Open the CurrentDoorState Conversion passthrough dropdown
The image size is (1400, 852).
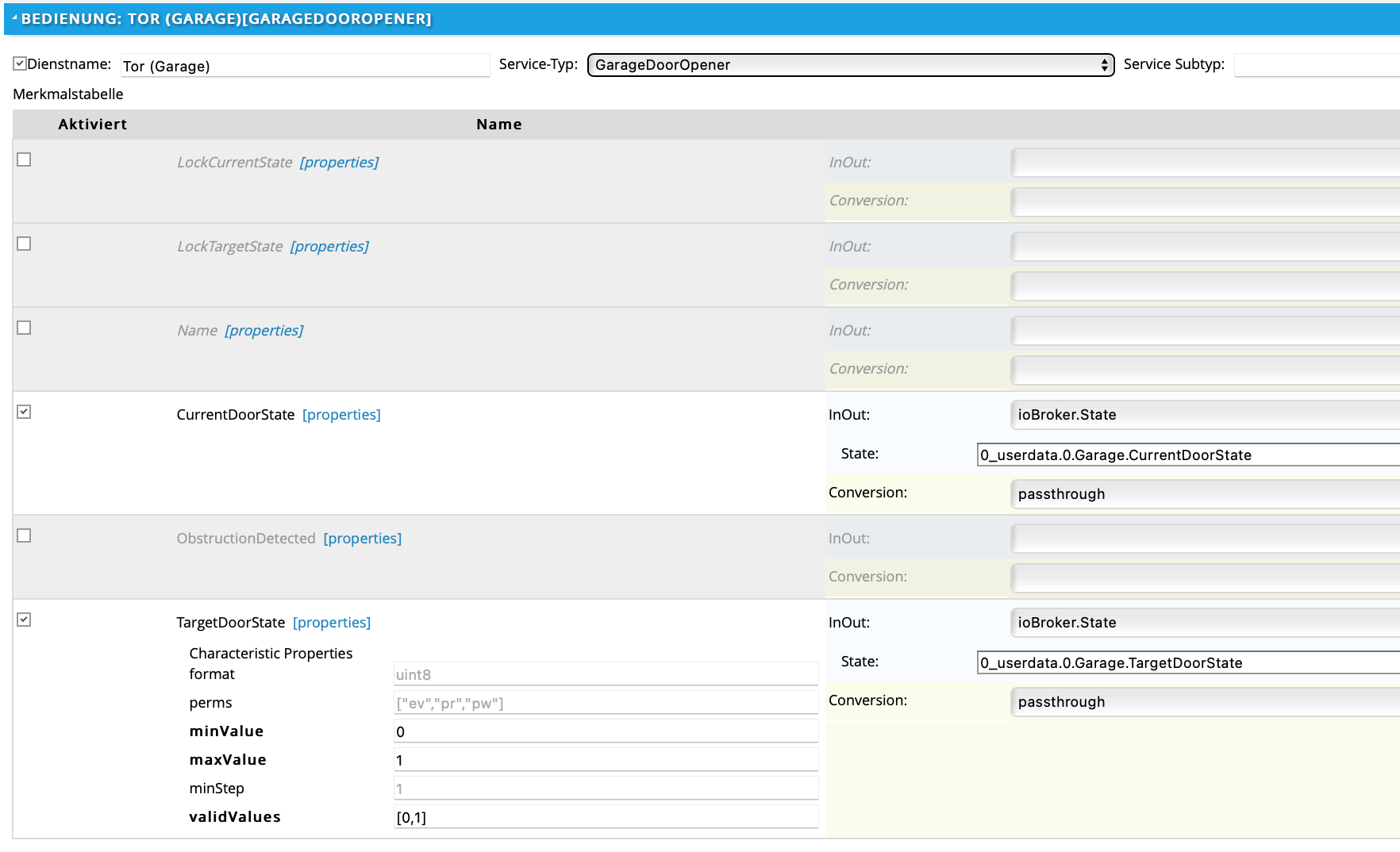click(1205, 494)
